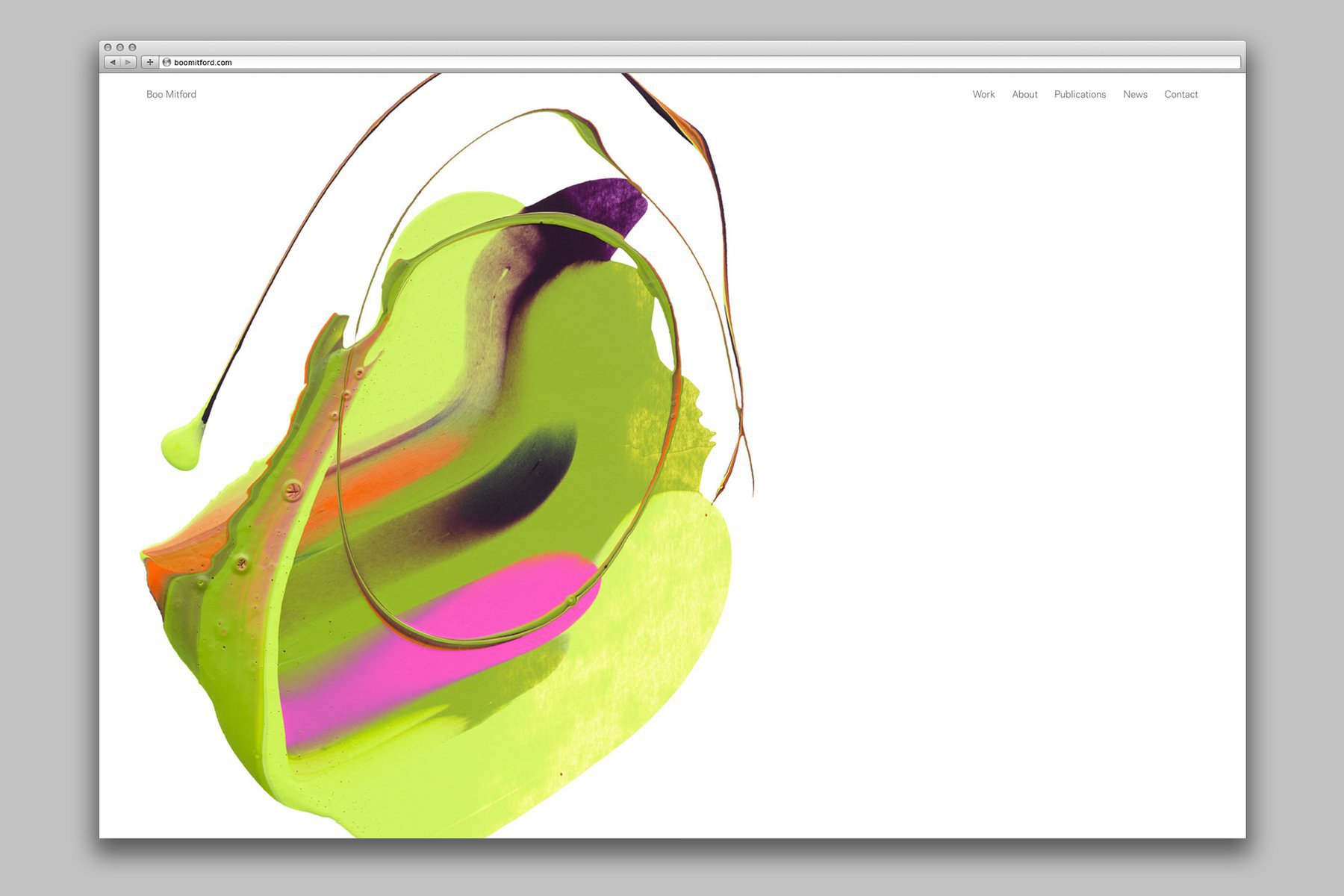This screenshot has width=1344, height=896.
Task: Open the Boo Mitford home link
Action: (x=171, y=95)
